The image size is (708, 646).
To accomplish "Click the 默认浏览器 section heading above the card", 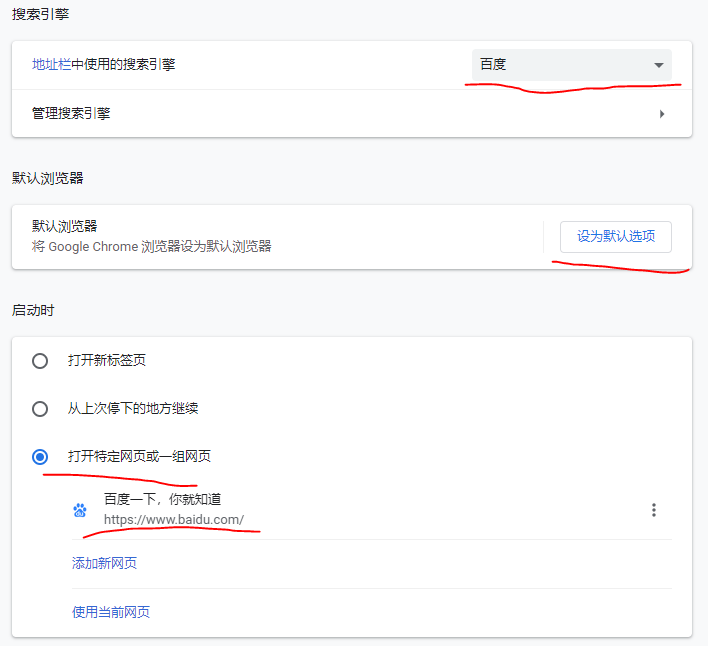I will [x=47, y=178].
